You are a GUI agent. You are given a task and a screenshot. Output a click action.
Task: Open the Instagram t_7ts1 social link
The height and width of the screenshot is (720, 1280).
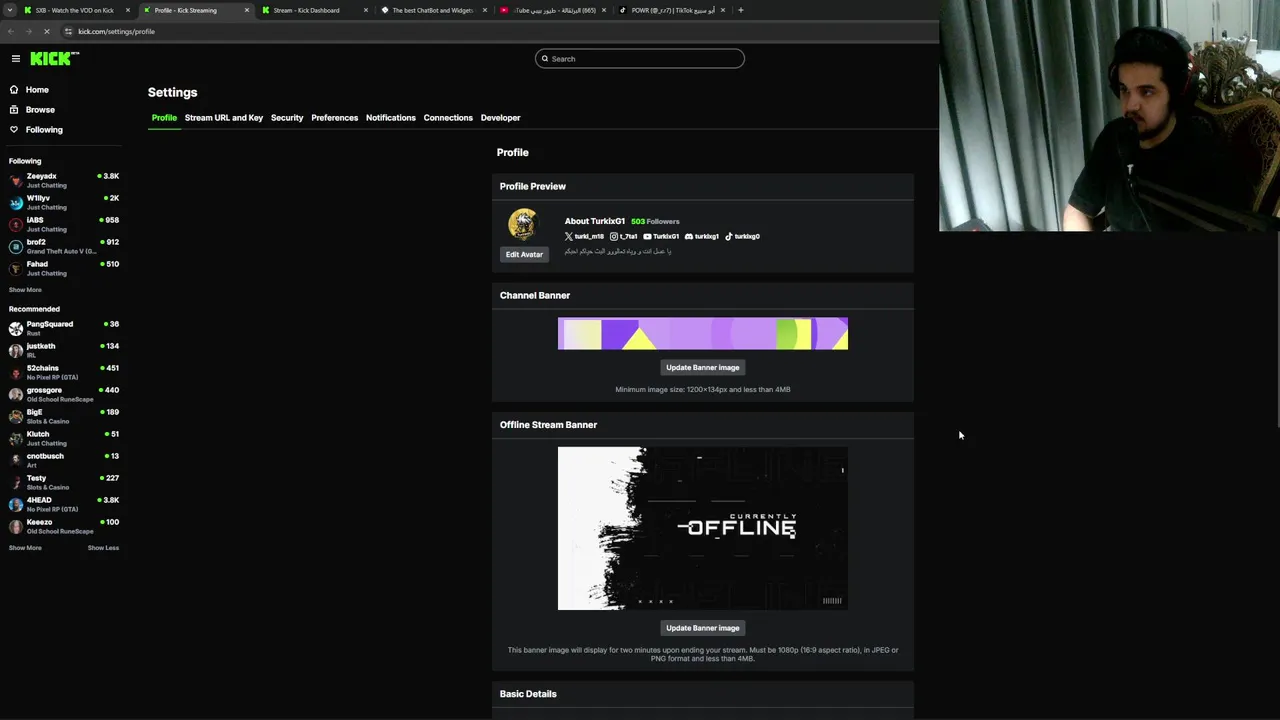[x=624, y=237]
